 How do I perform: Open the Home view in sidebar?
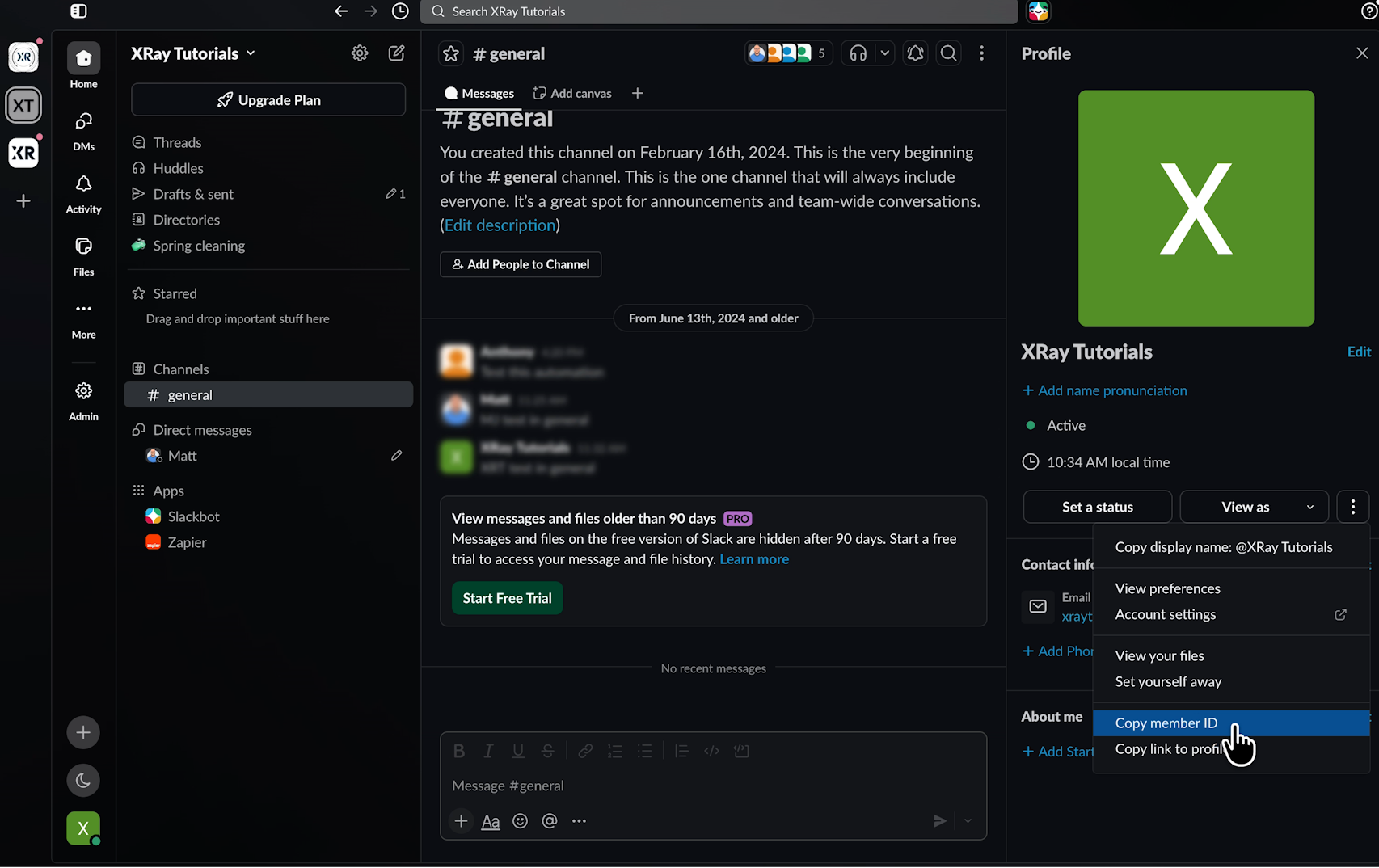(x=83, y=66)
